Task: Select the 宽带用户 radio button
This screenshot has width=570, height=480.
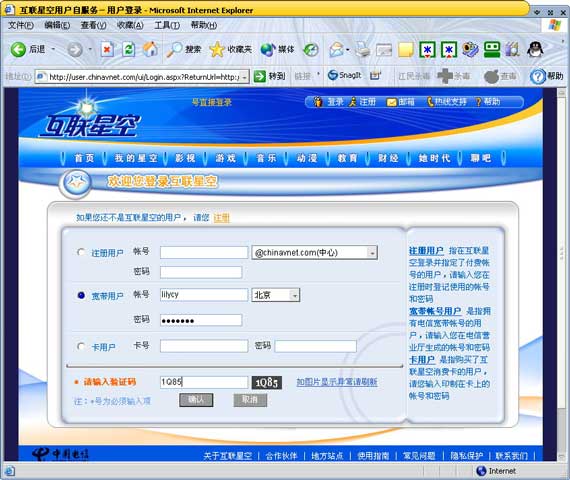Action: 81,295
